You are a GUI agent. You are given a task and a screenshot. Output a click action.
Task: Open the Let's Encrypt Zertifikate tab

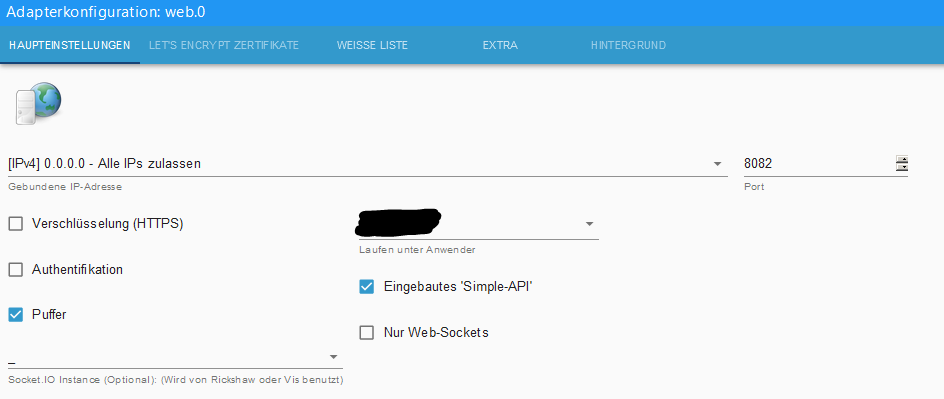click(224, 45)
